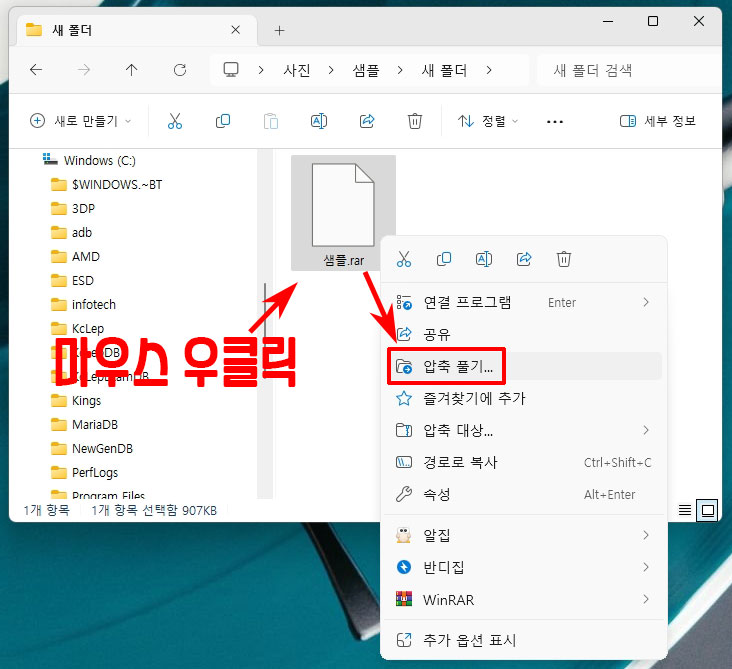Refresh the folder view
This screenshot has width=732, height=669.
coord(180,70)
